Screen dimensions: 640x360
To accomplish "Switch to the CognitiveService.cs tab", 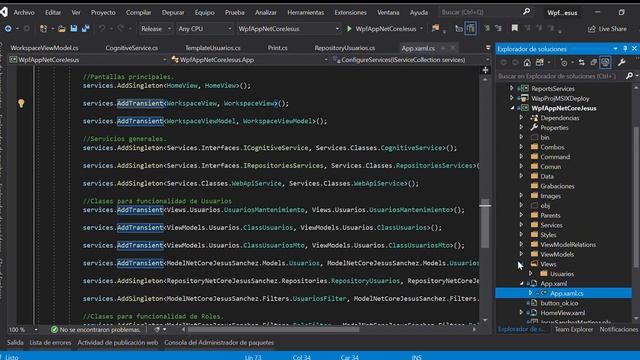I will (x=131, y=48).
